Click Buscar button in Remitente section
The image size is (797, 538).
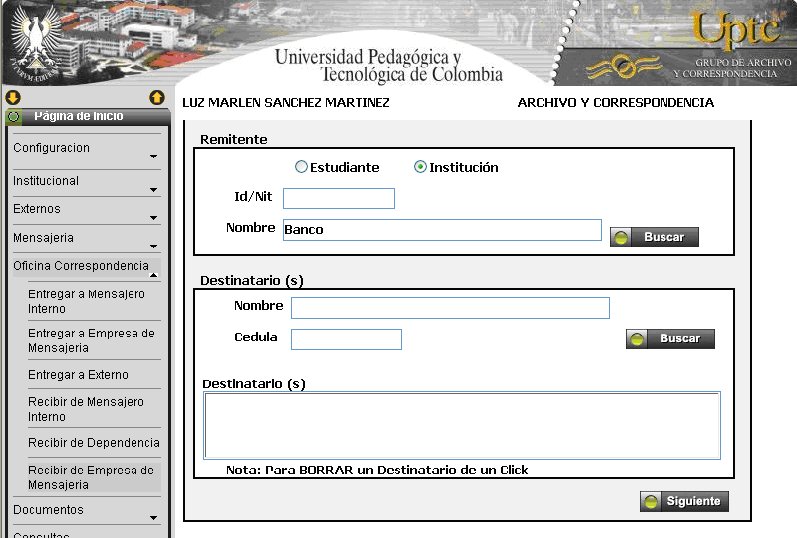pos(654,237)
